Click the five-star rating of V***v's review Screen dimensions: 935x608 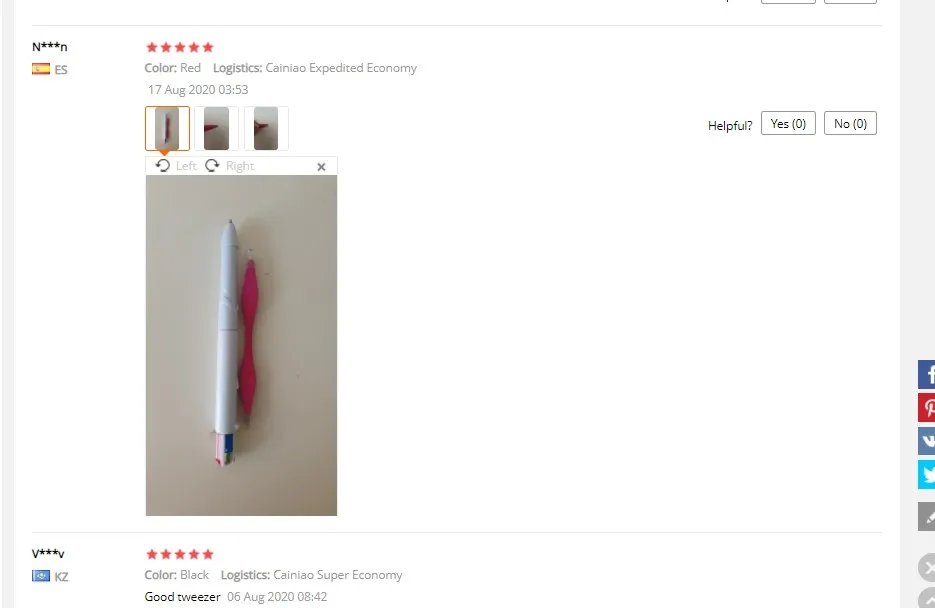coord(179,554)
